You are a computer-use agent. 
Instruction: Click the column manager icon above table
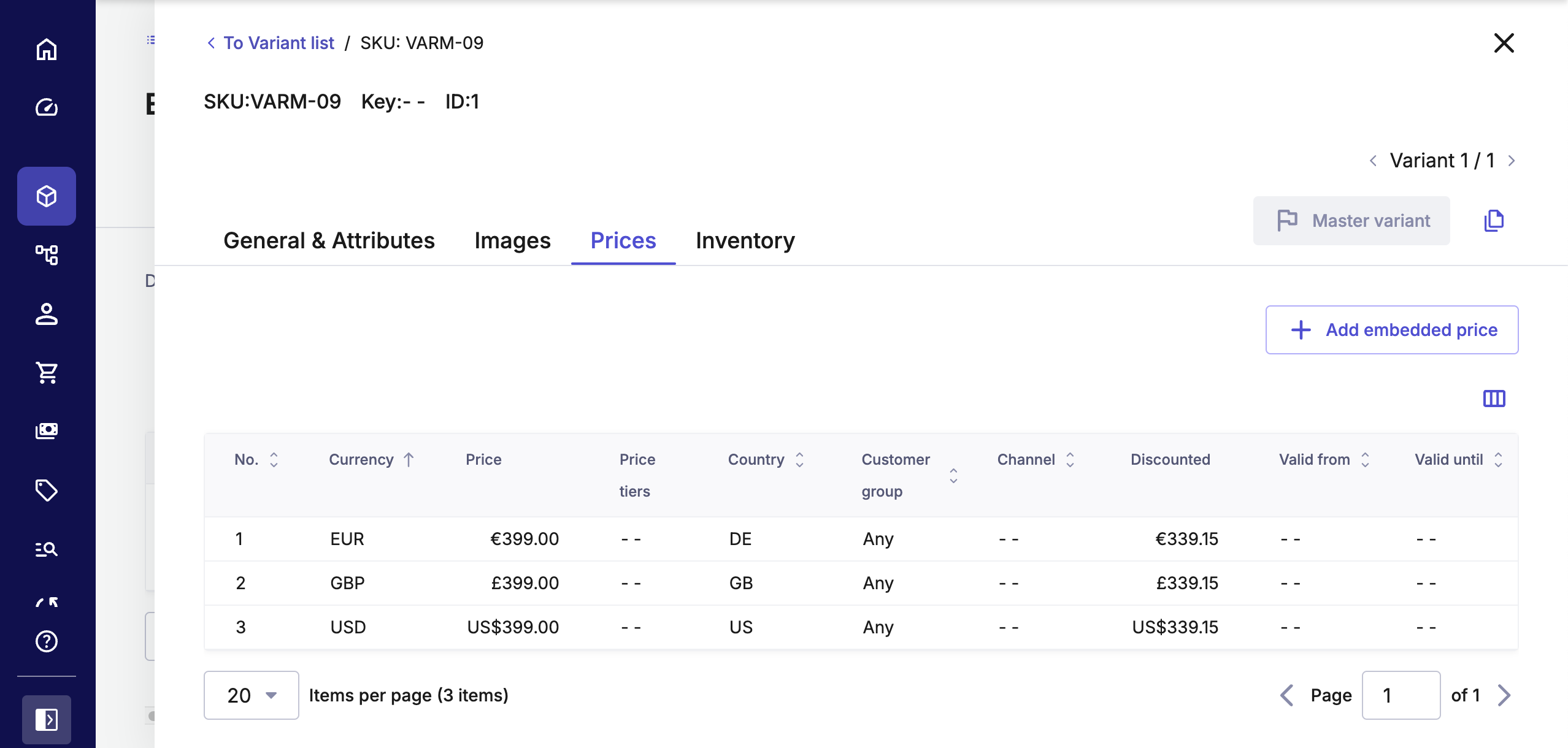pyautogui.click(x=1494, y=399)
